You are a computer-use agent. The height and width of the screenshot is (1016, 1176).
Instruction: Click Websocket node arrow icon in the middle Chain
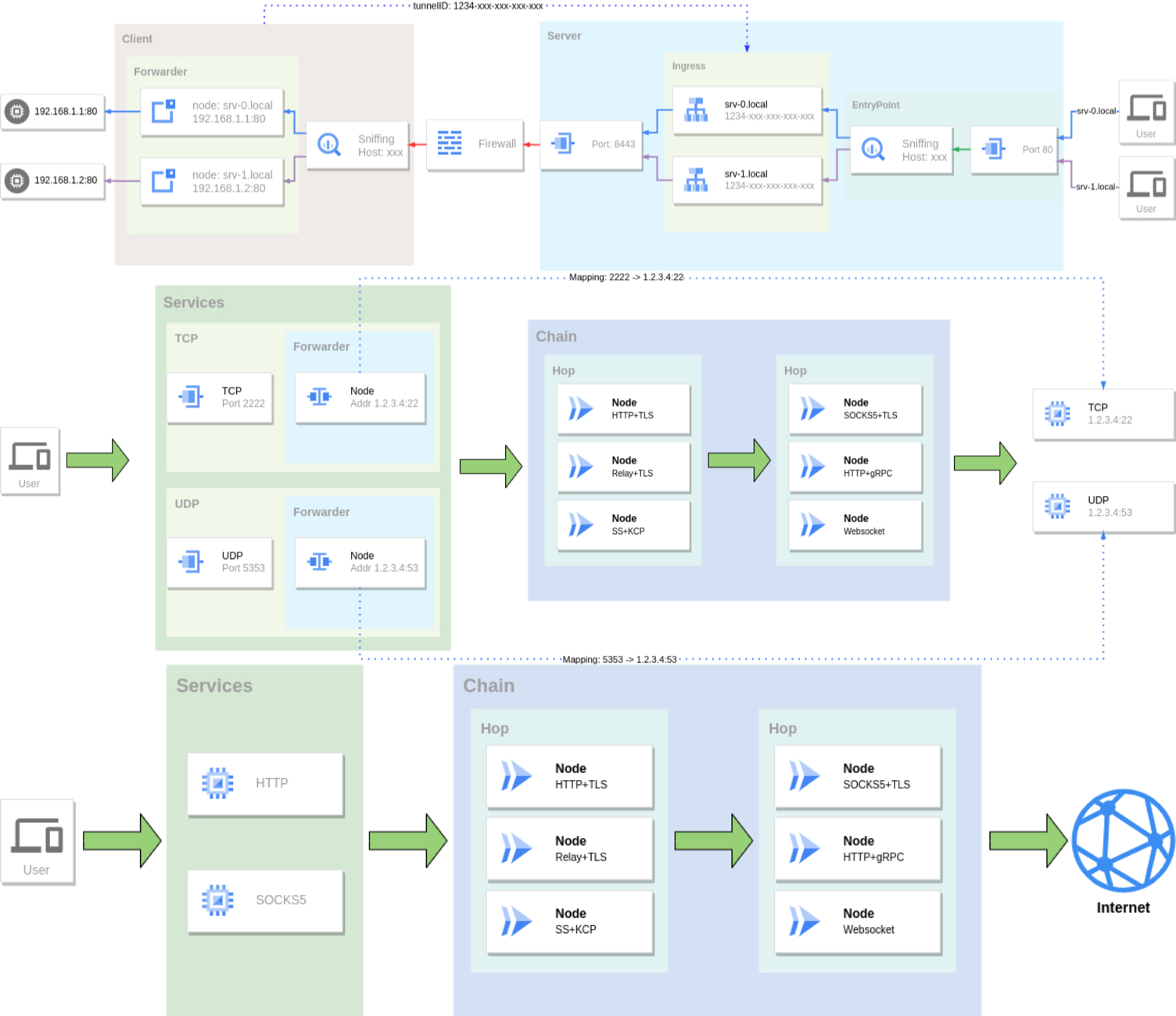[x=812, y=524]
